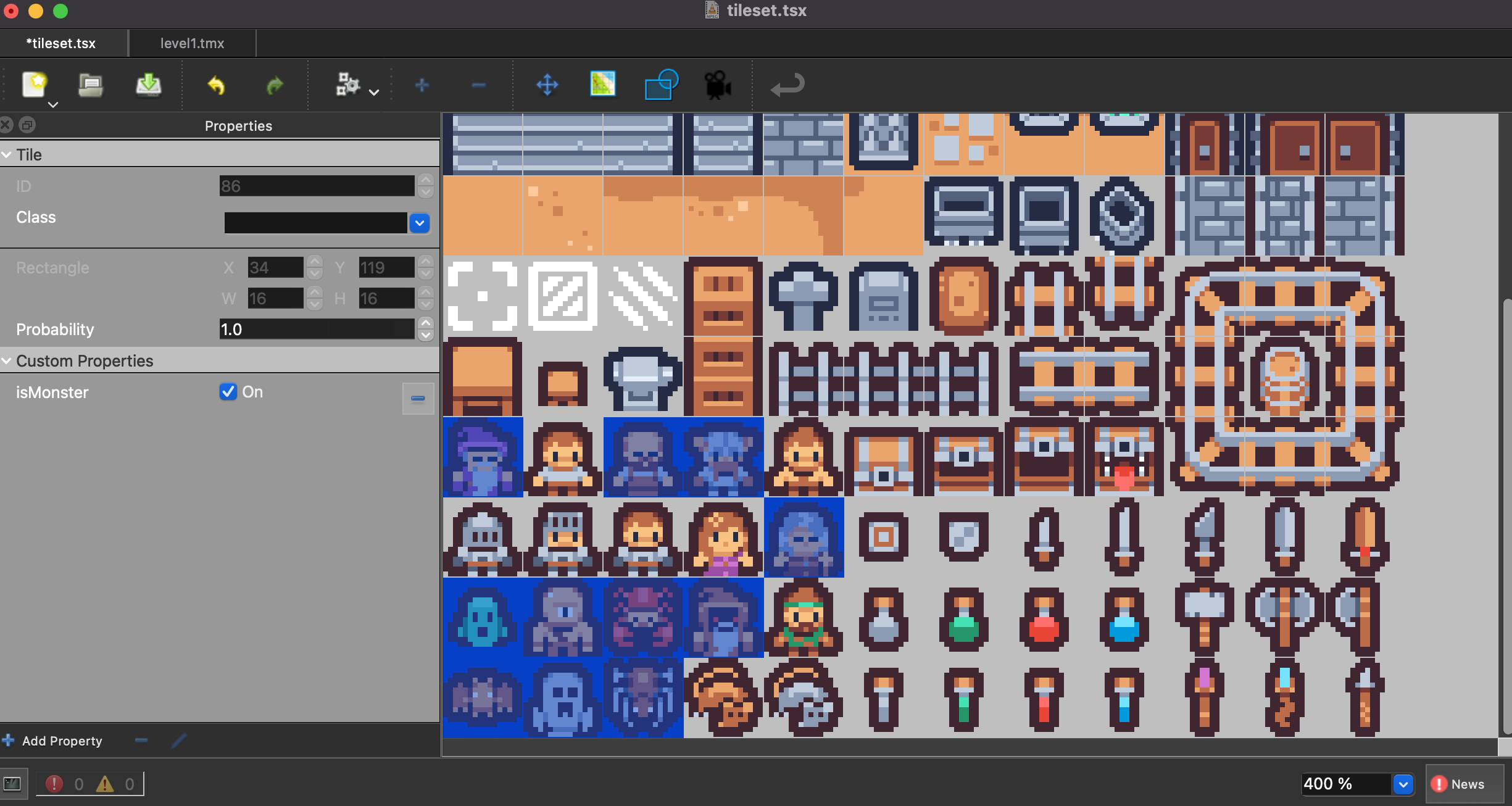Click the warning count icon in status bar

105,784
